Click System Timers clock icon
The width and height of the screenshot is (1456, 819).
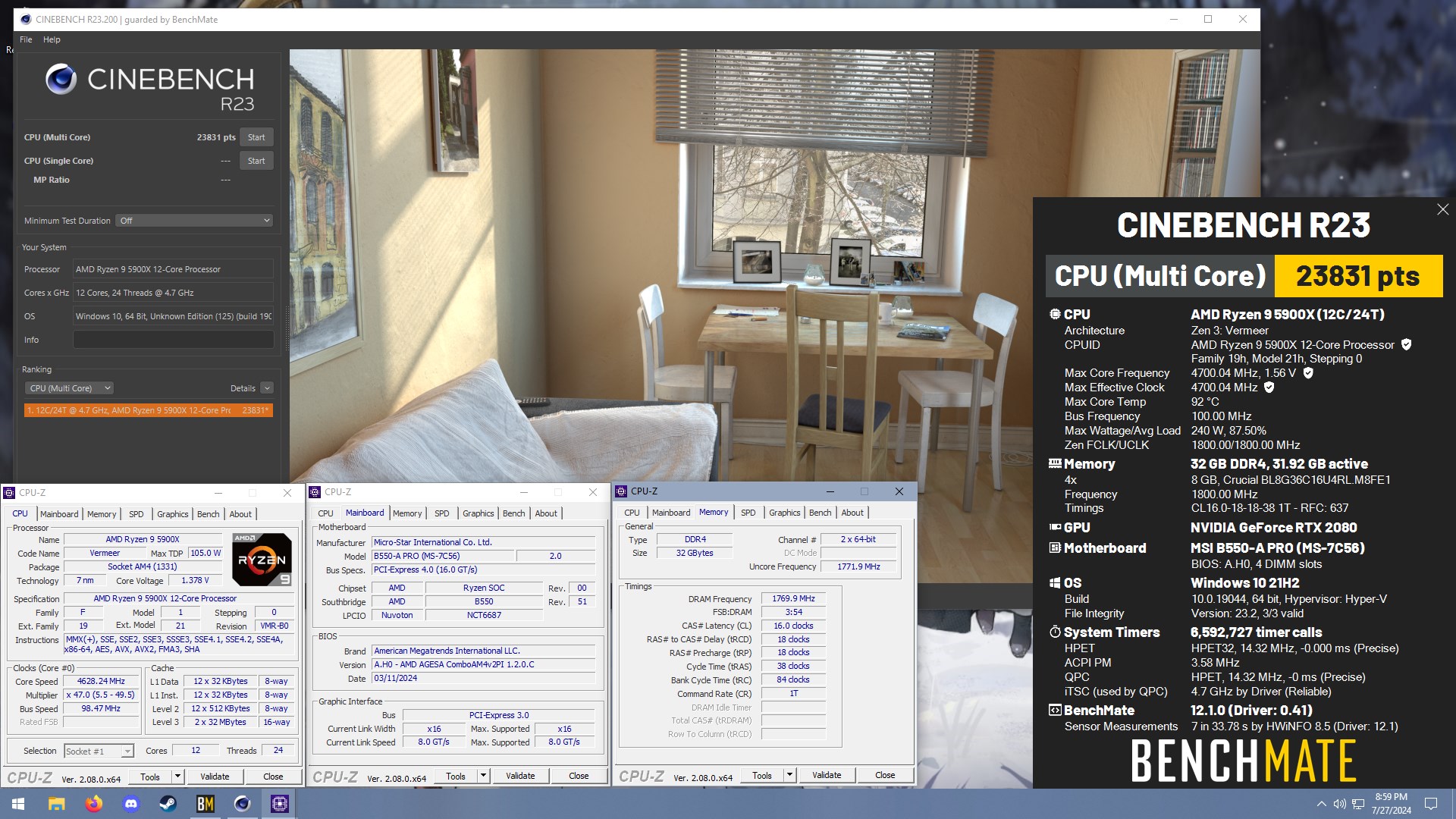click(x=1055, y=632)
